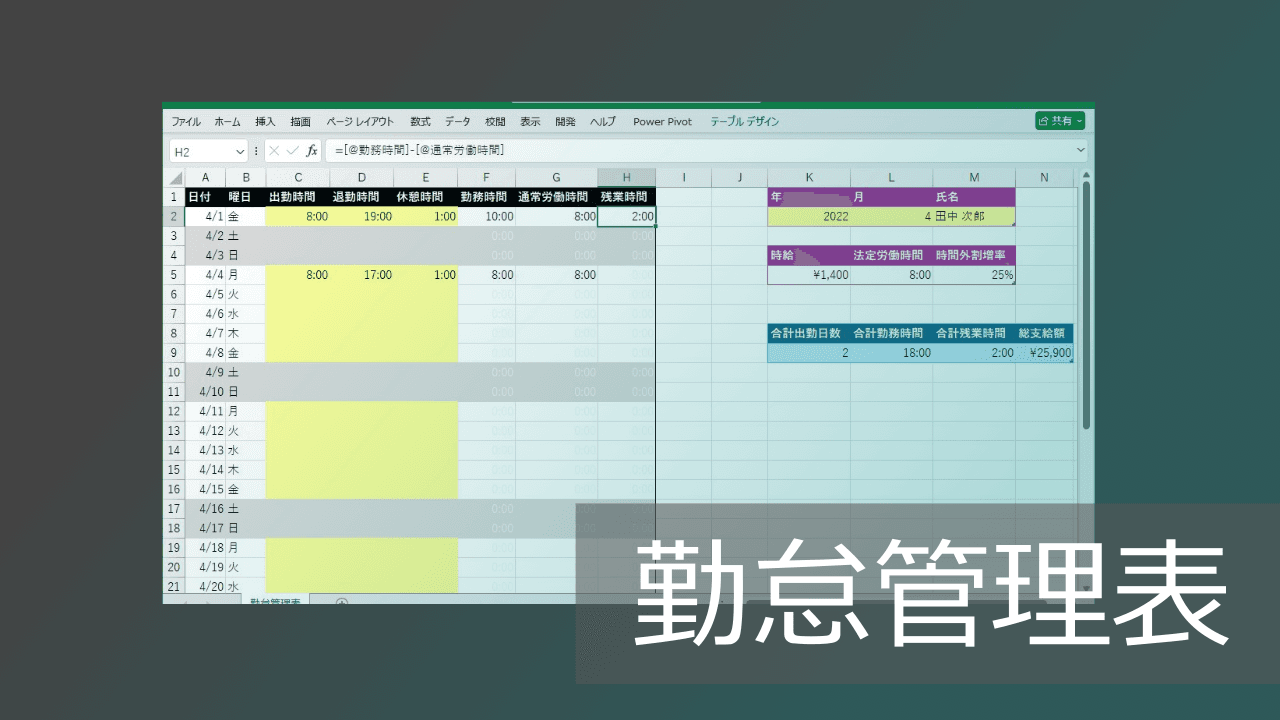The width and height of the screenshot is (1280, 720).
Task: Expand the formula bar with right chevron
Action: click(1080, 150)
